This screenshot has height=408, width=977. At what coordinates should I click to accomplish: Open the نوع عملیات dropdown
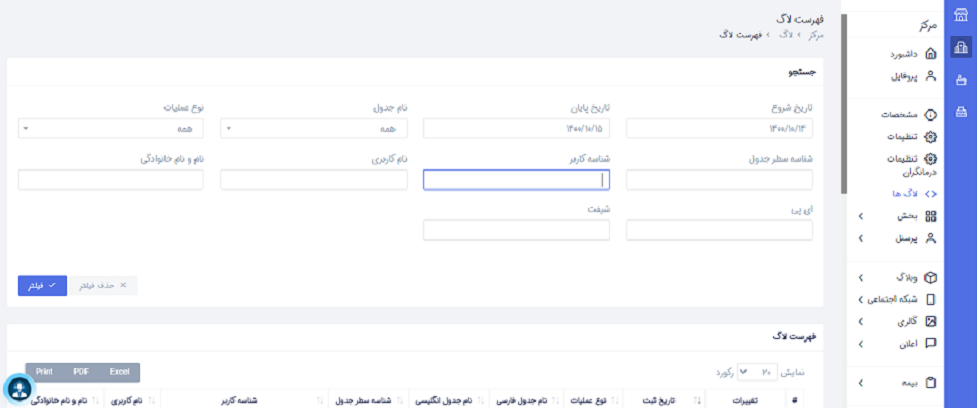click(111, 129)
